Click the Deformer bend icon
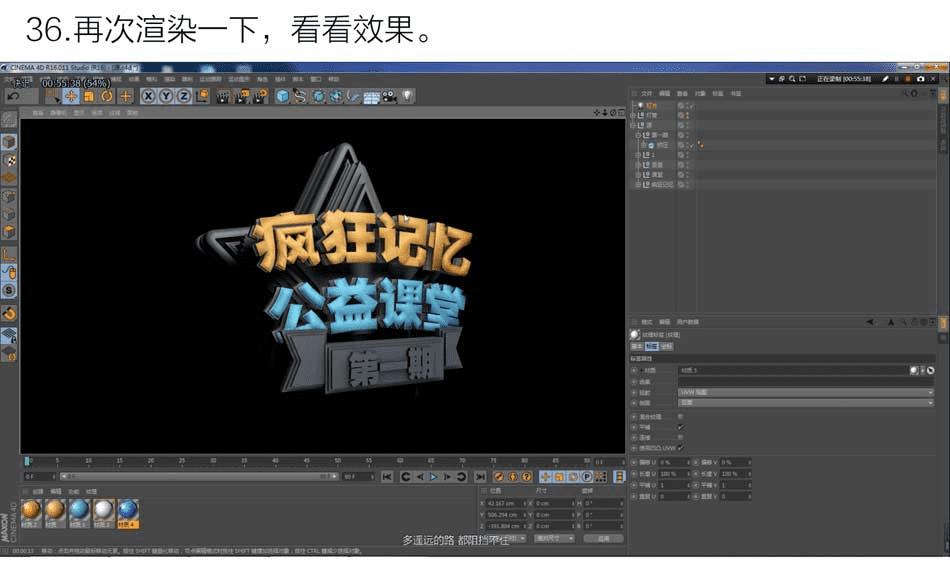950x584 pixels. tap(353, 96)
